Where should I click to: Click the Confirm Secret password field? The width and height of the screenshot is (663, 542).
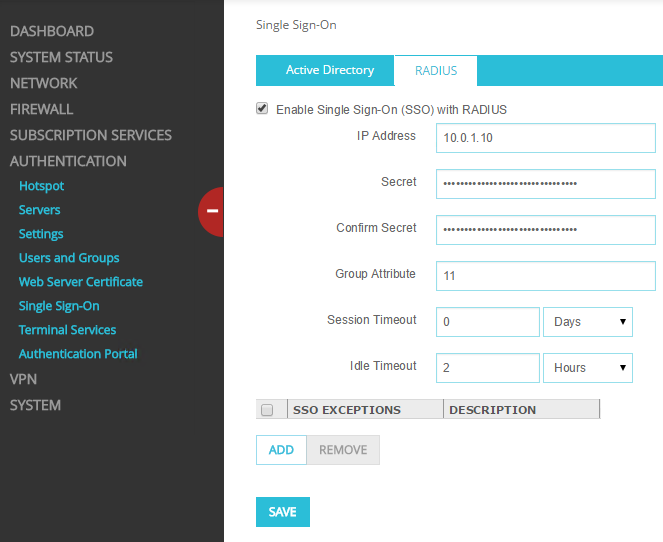(545, 230)
